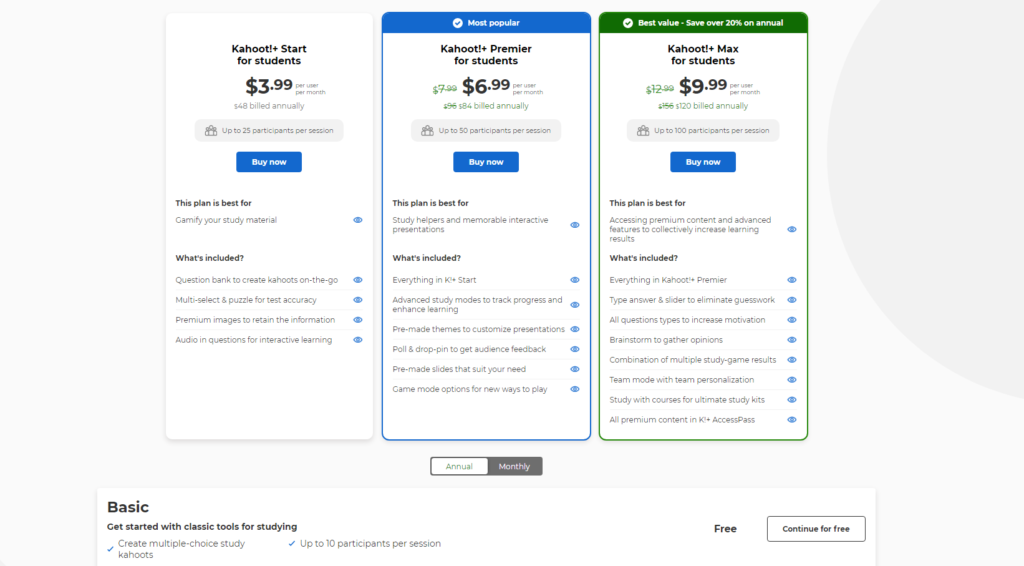Choose Continue for free on Basic plan
The image size is (1024, 566).
(x=816, y=529)
